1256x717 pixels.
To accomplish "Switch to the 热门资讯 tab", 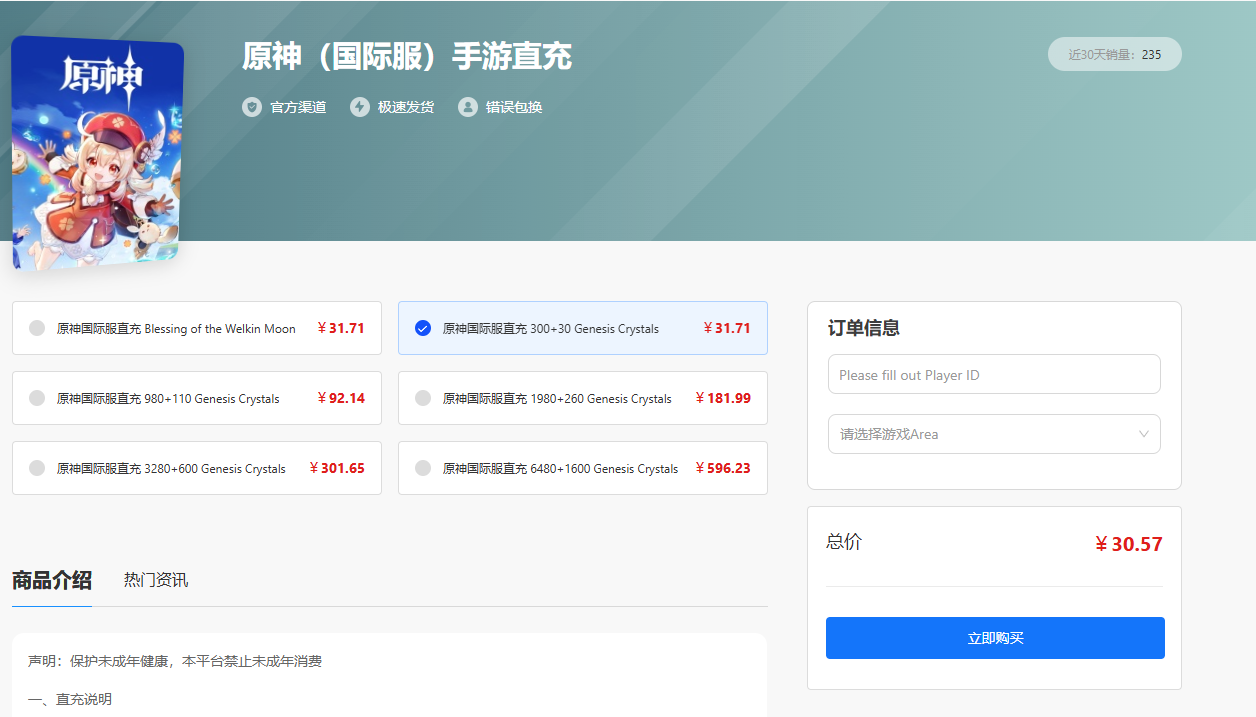I will [156, 580].
